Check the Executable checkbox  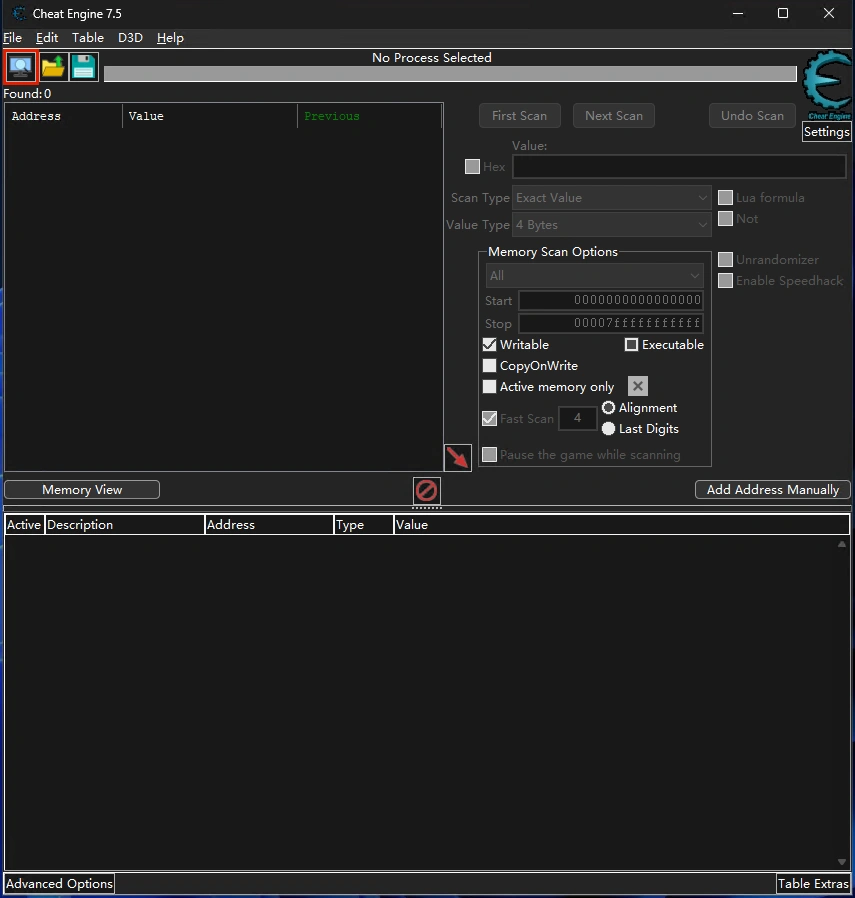click(631, 345)
